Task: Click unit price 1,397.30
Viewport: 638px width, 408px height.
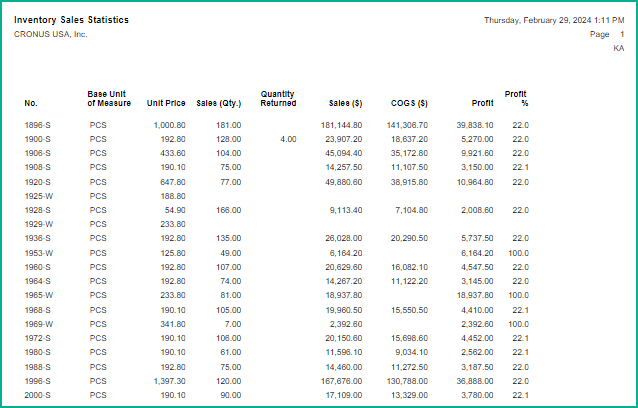Action: tap(169, 381)
